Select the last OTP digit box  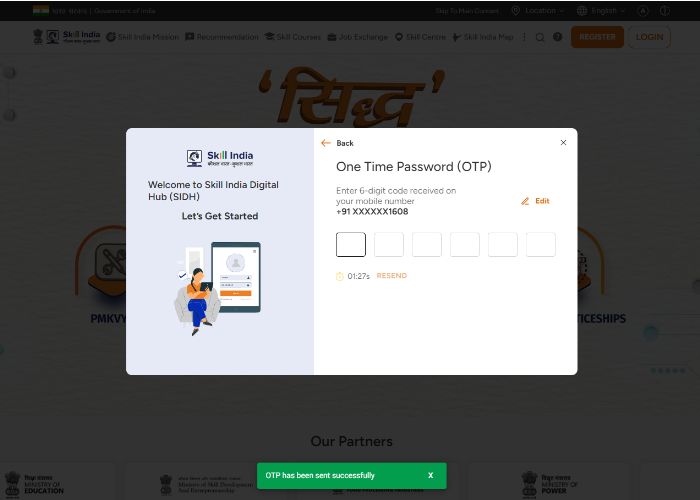coord(541,245)
